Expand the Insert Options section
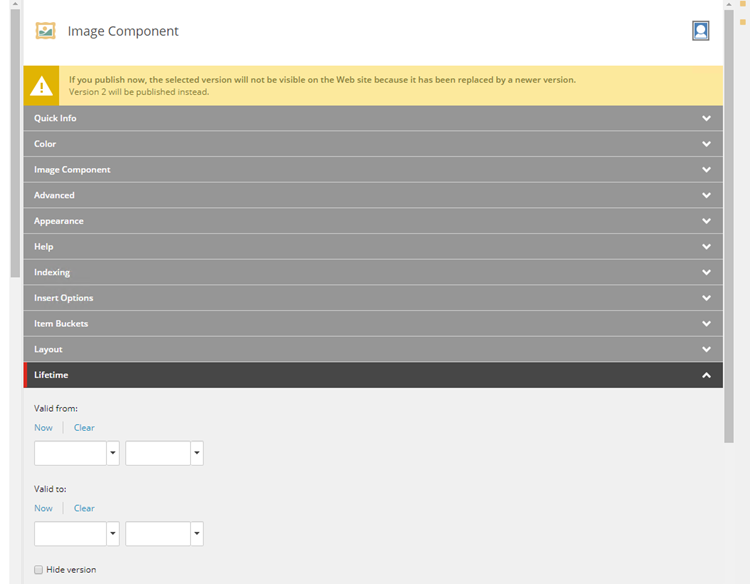 click(373, 298)
